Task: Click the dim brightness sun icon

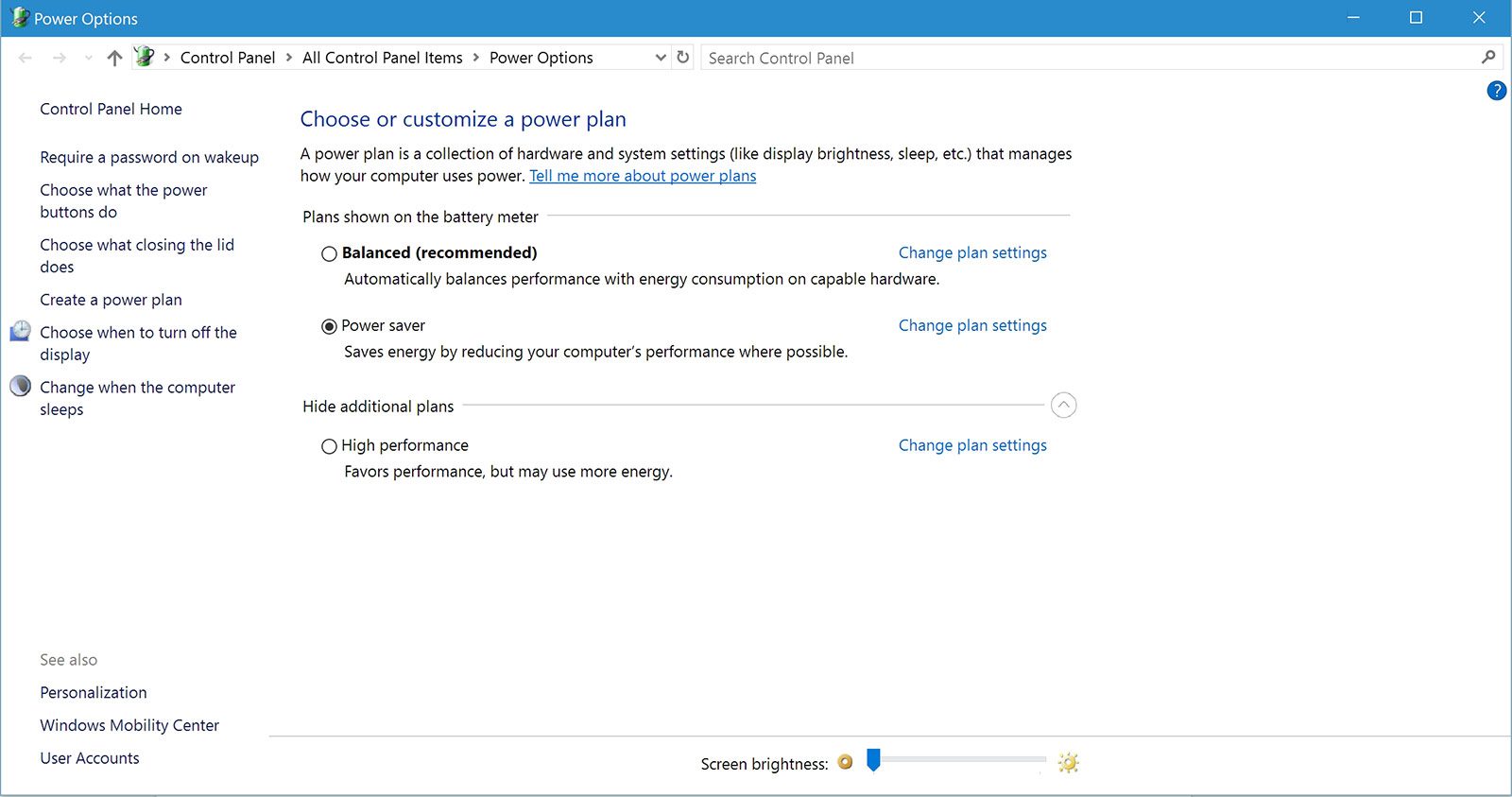Action: [846, 762]
